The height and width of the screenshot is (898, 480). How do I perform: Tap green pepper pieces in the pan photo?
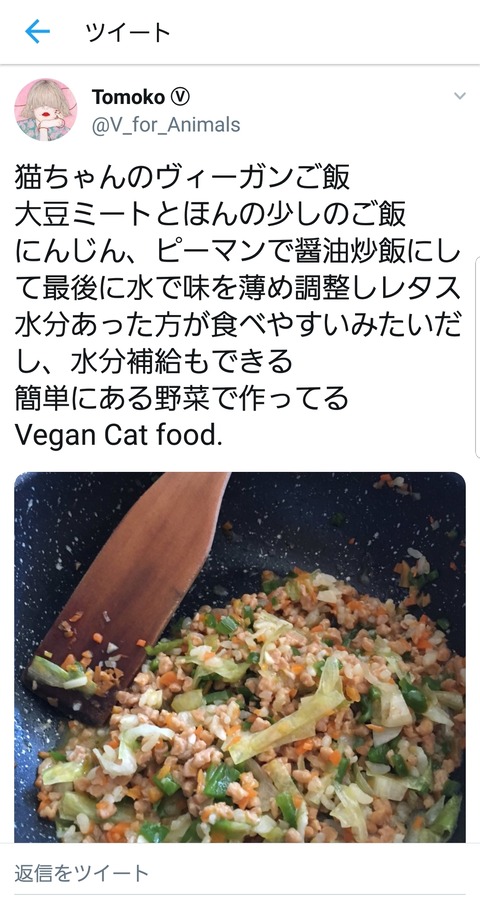220,779
